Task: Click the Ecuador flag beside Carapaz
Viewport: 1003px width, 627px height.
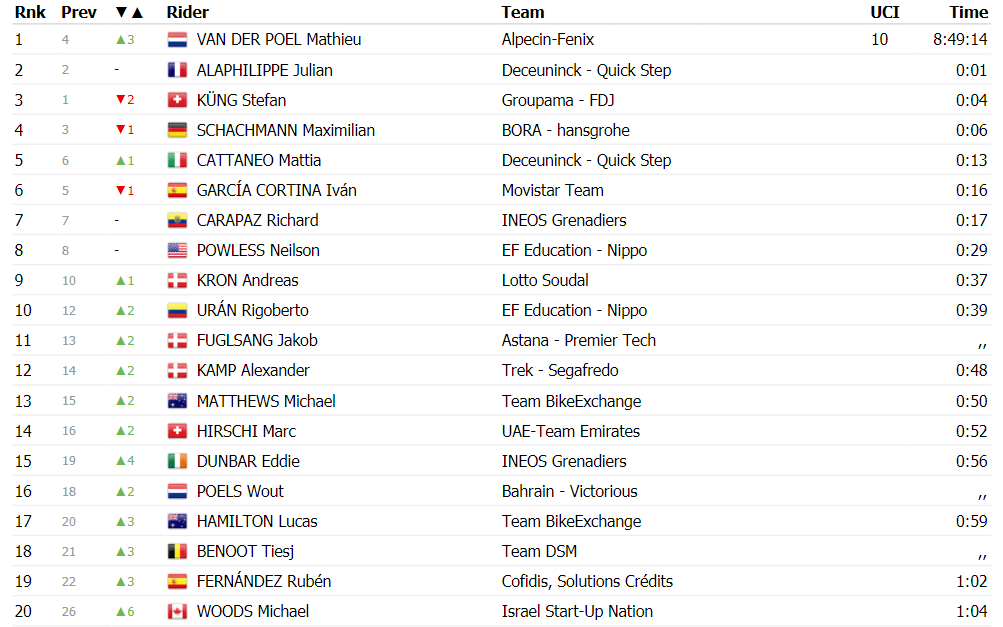Action: [177, 220]
